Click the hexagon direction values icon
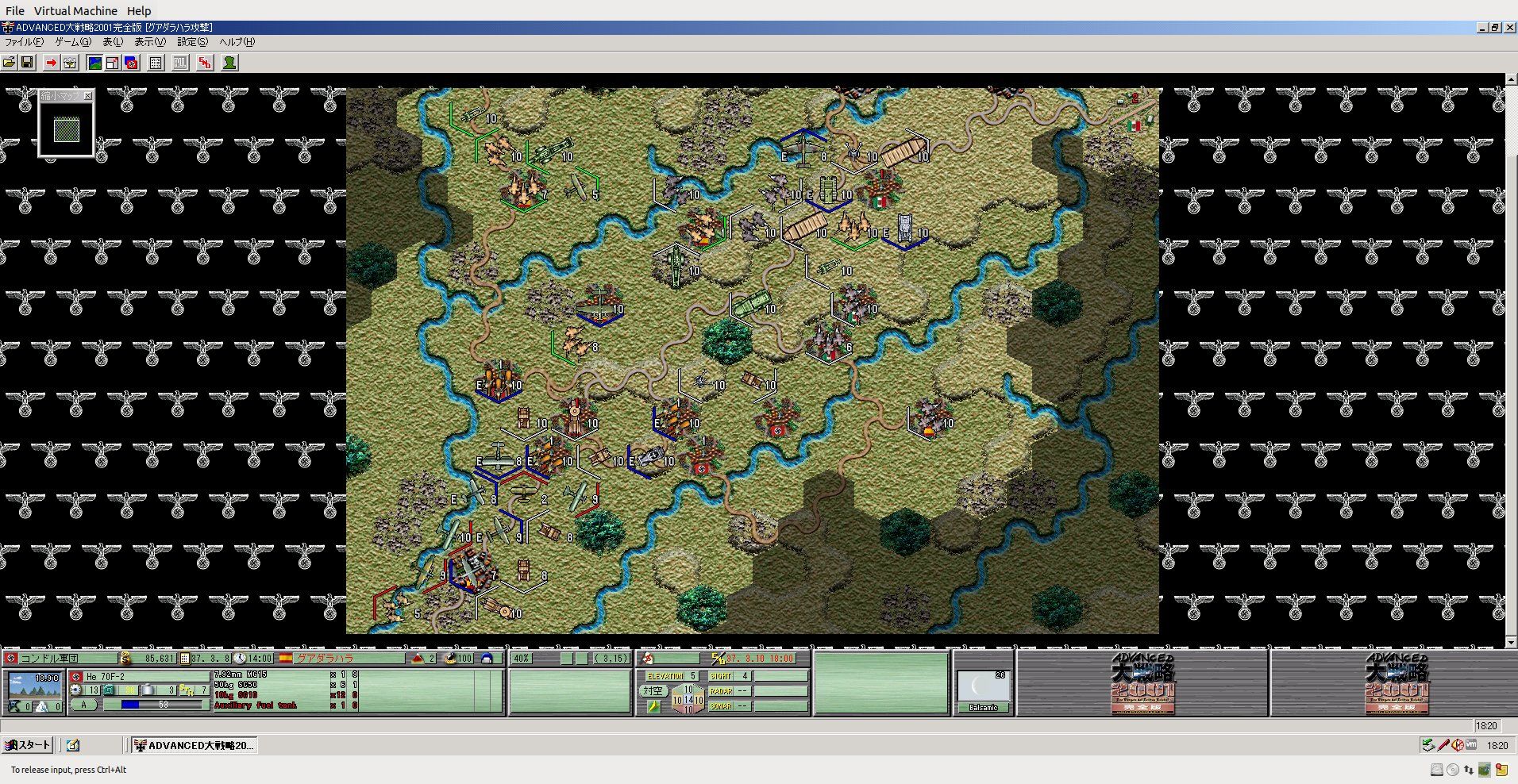The image size is (1518, 784). [688, 700]
